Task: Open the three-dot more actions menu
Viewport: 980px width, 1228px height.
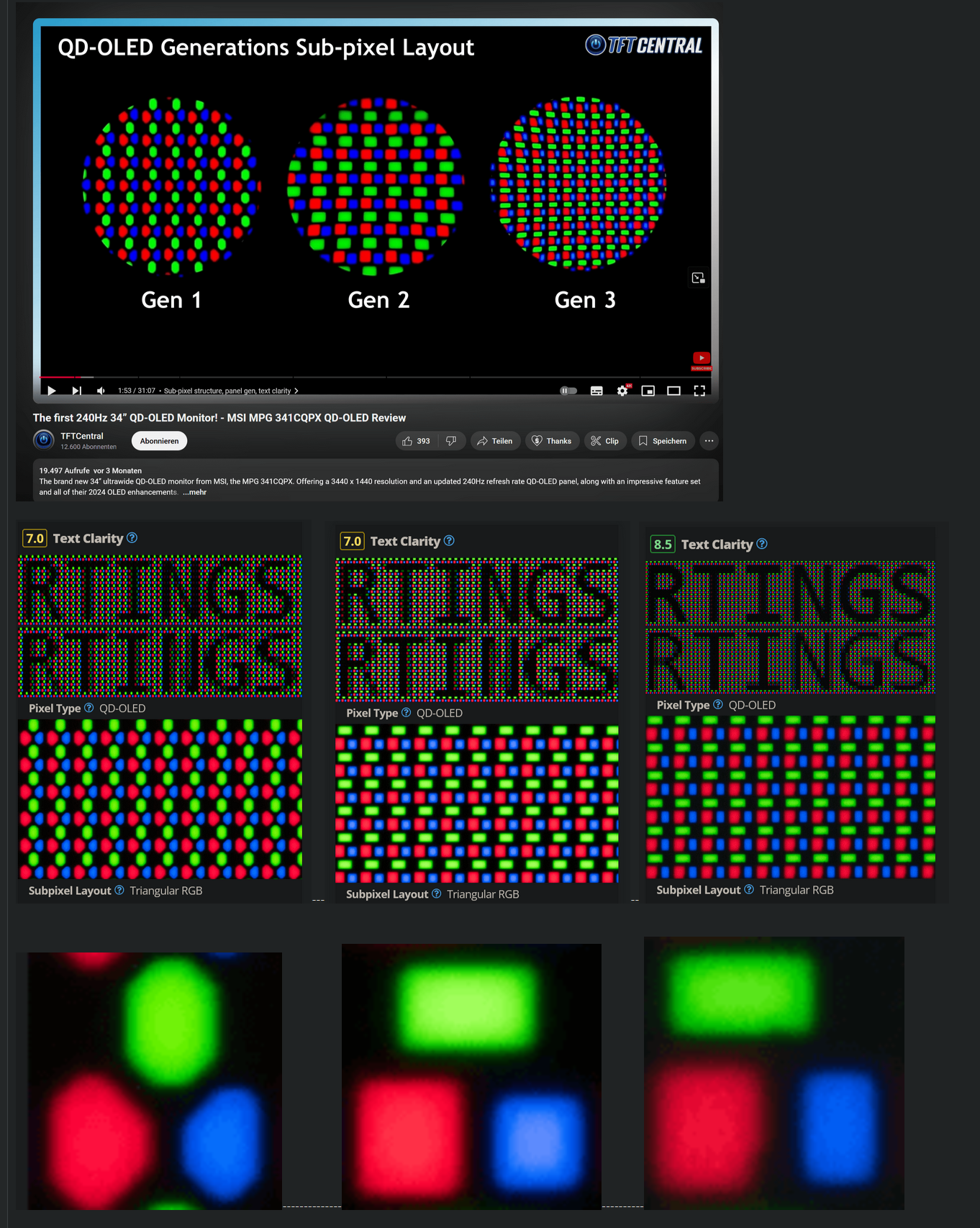Action: tap(709, 441)
